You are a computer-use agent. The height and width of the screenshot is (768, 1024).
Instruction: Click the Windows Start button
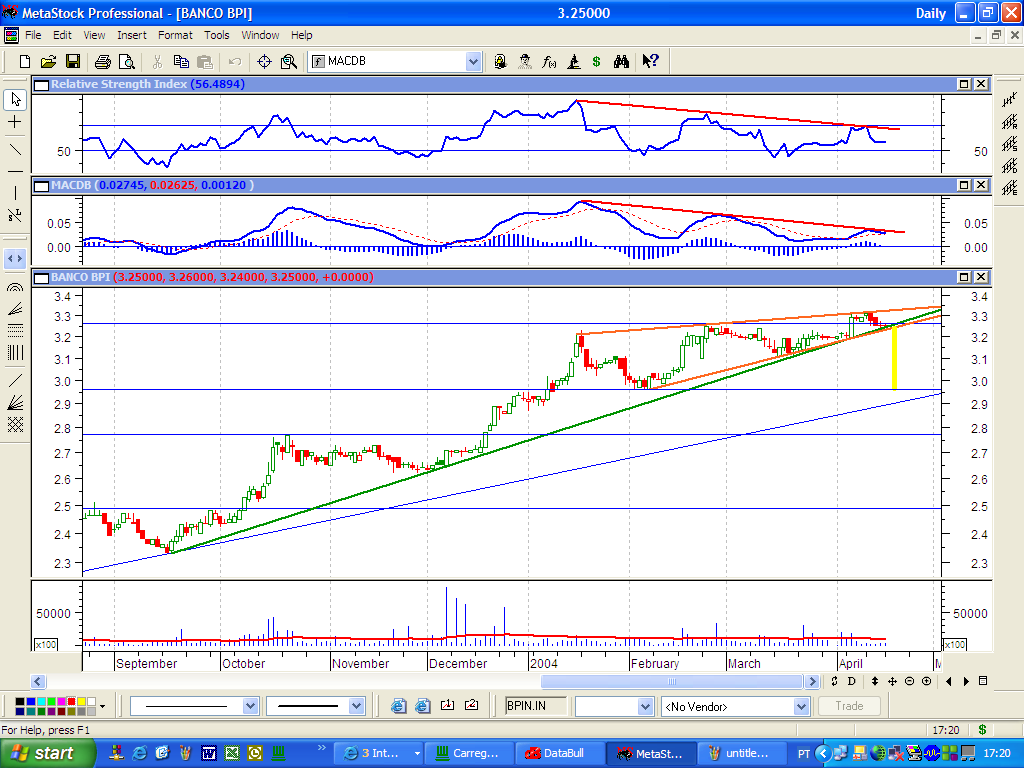click(40, 753)
